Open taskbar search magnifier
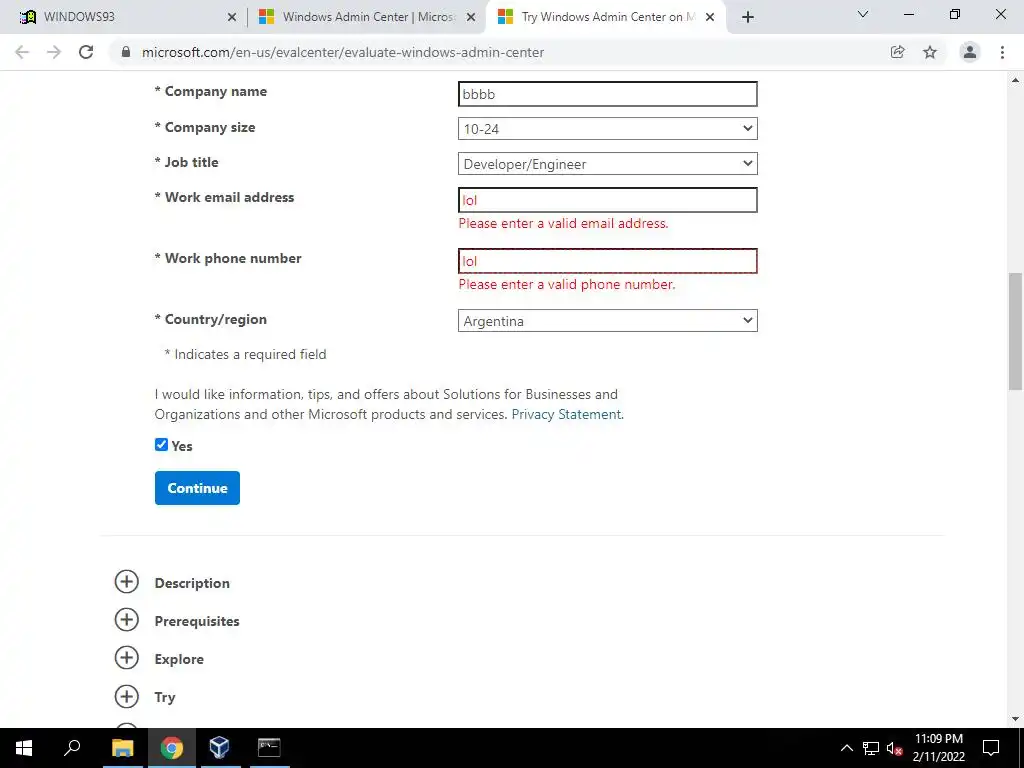The height and width of the screenshot is (768, 1024). tap(72, 748)
